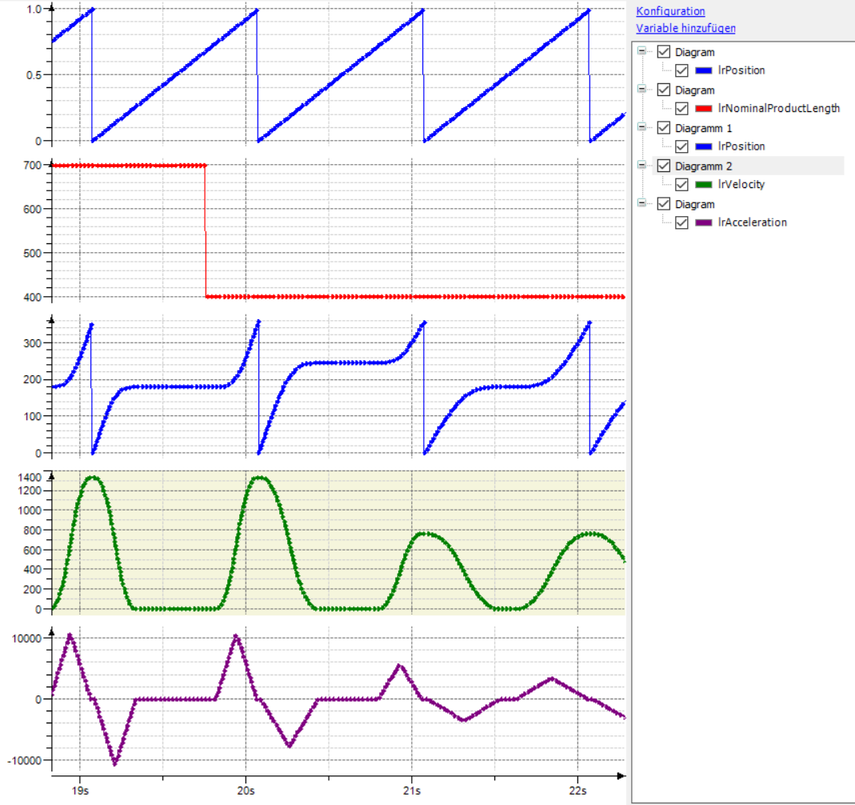
Task: Select the lrNominalProductLength variable label
Action: coord(779,109)
